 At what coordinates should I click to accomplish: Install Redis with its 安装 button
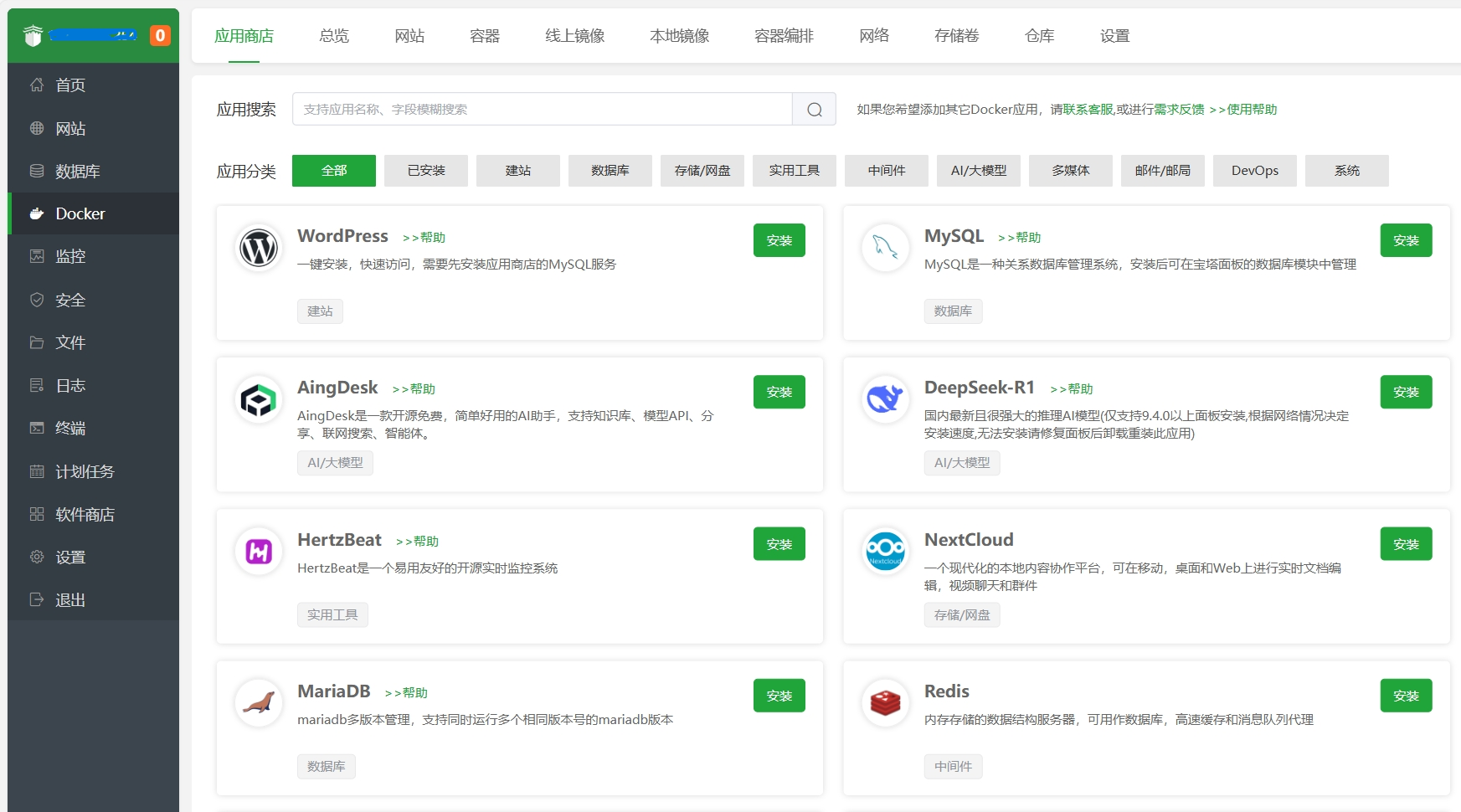click(1407, 696)
